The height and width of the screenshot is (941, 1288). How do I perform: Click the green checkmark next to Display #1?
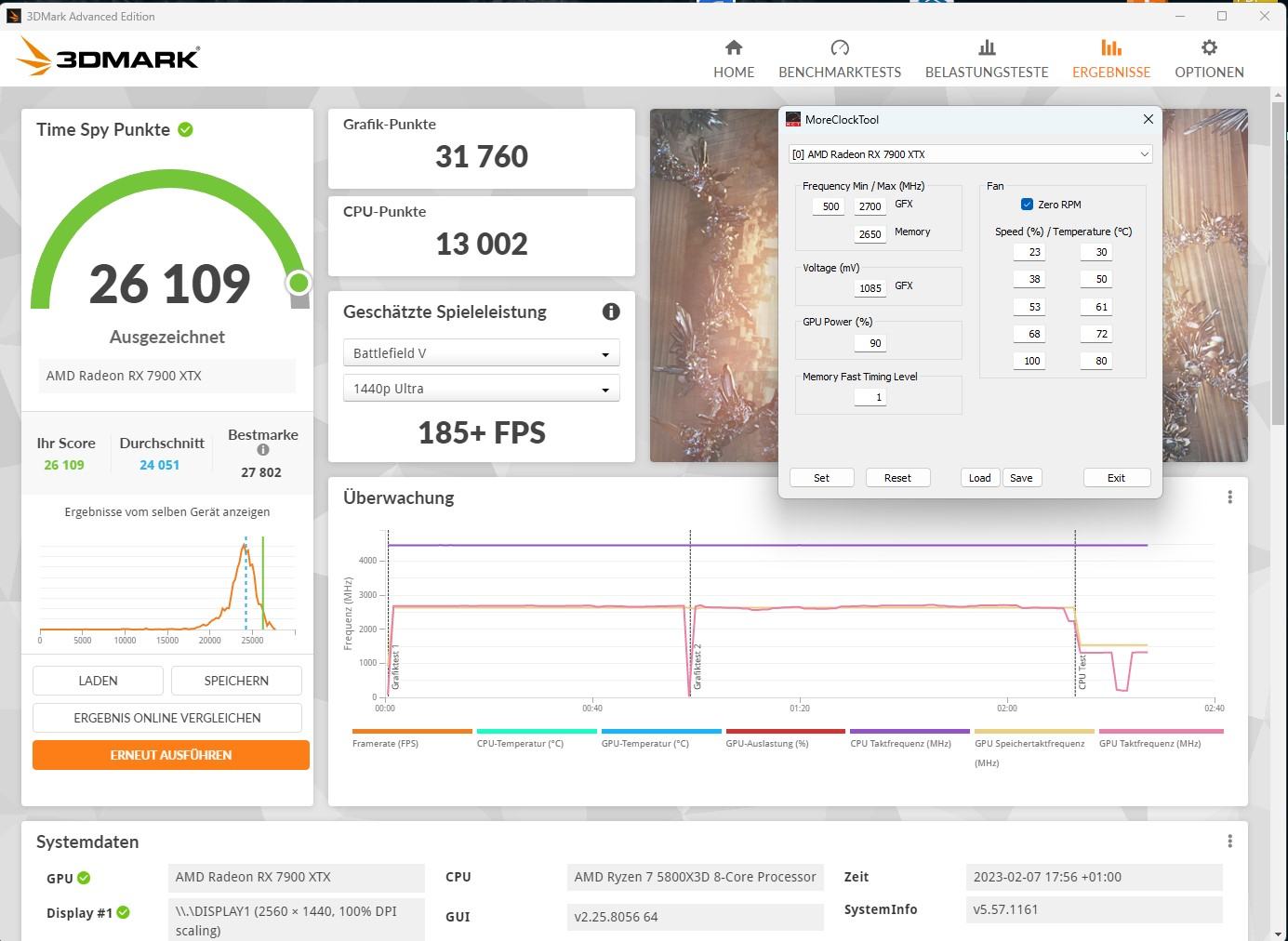point(123,913)
